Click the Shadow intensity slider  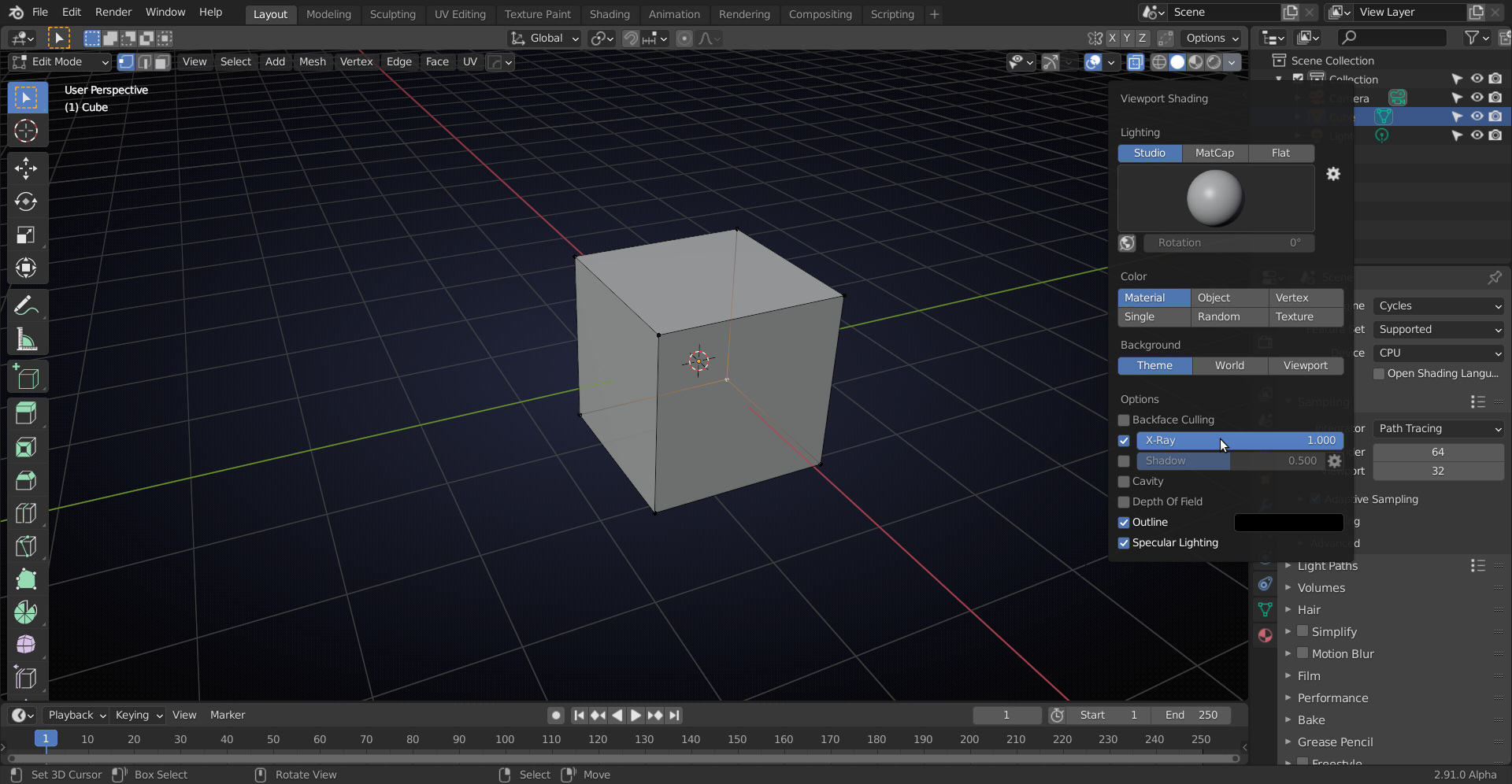tap(1230, 461)
